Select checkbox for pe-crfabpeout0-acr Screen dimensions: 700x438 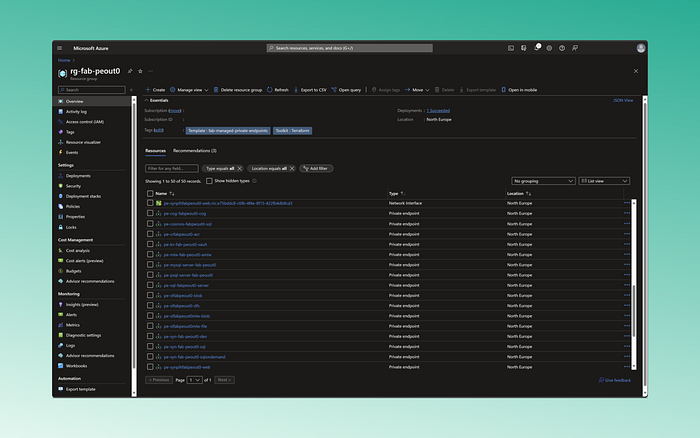point(150,234)
